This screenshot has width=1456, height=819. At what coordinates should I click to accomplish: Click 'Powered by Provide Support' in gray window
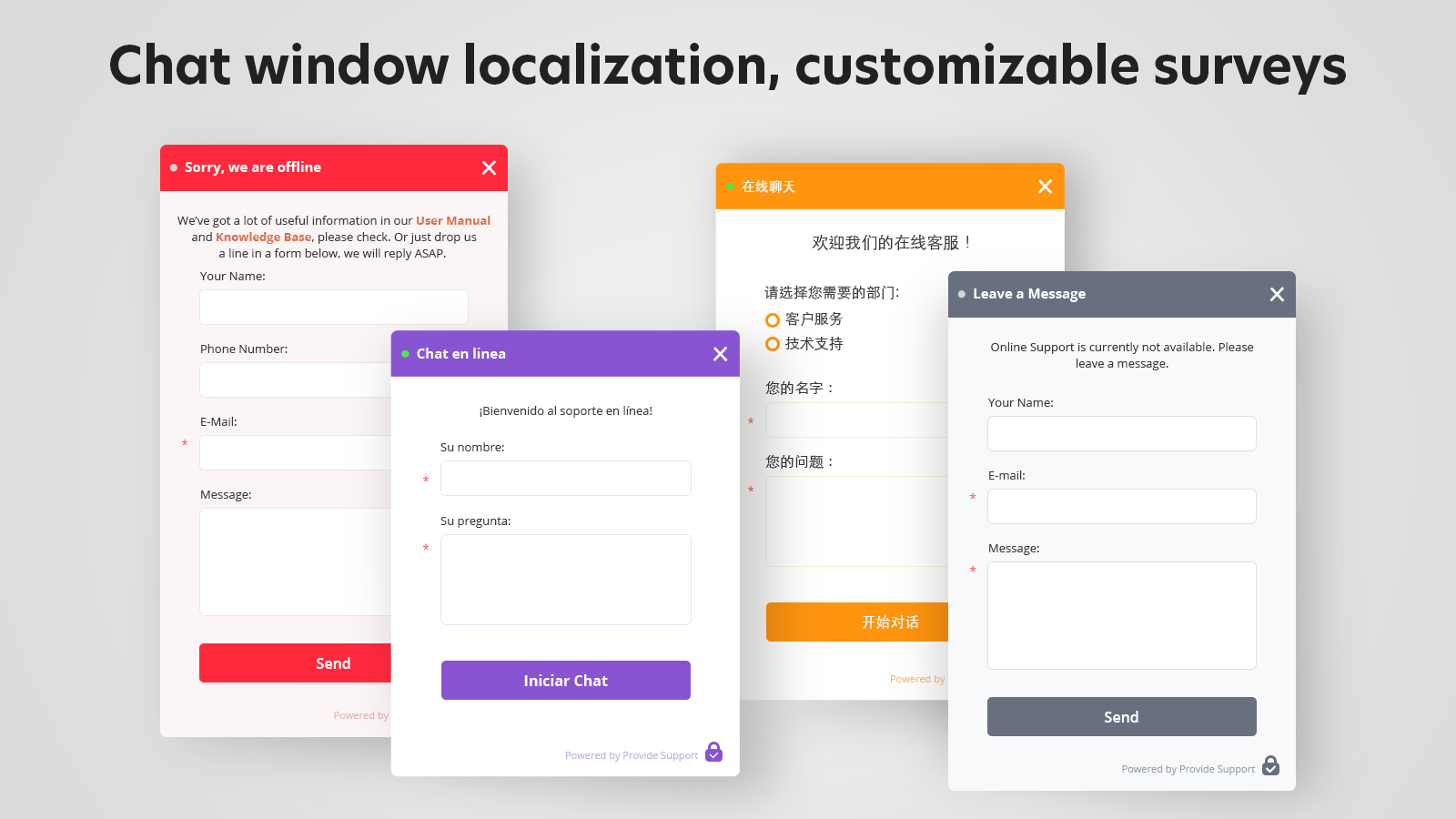point(1188,769)
